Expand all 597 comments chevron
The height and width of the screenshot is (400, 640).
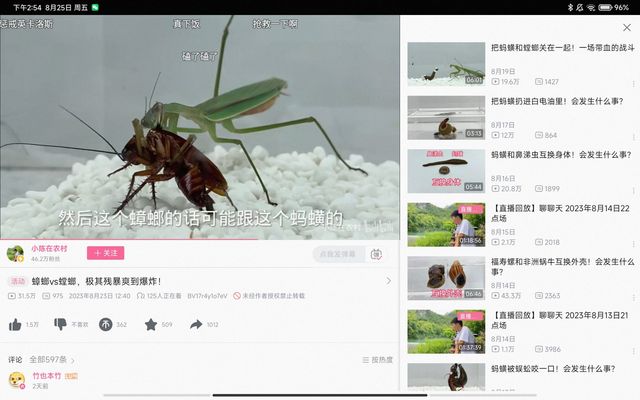tap(73, 360)
